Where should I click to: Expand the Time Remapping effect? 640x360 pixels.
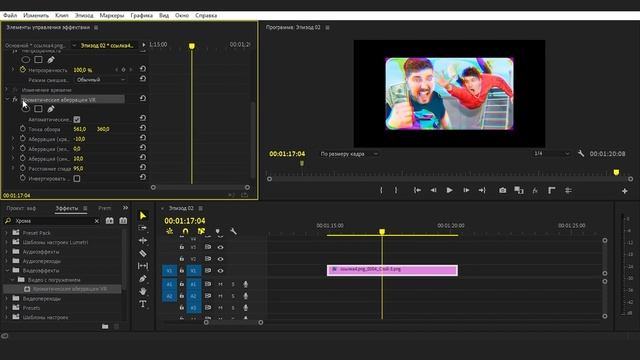pos(7,89)
